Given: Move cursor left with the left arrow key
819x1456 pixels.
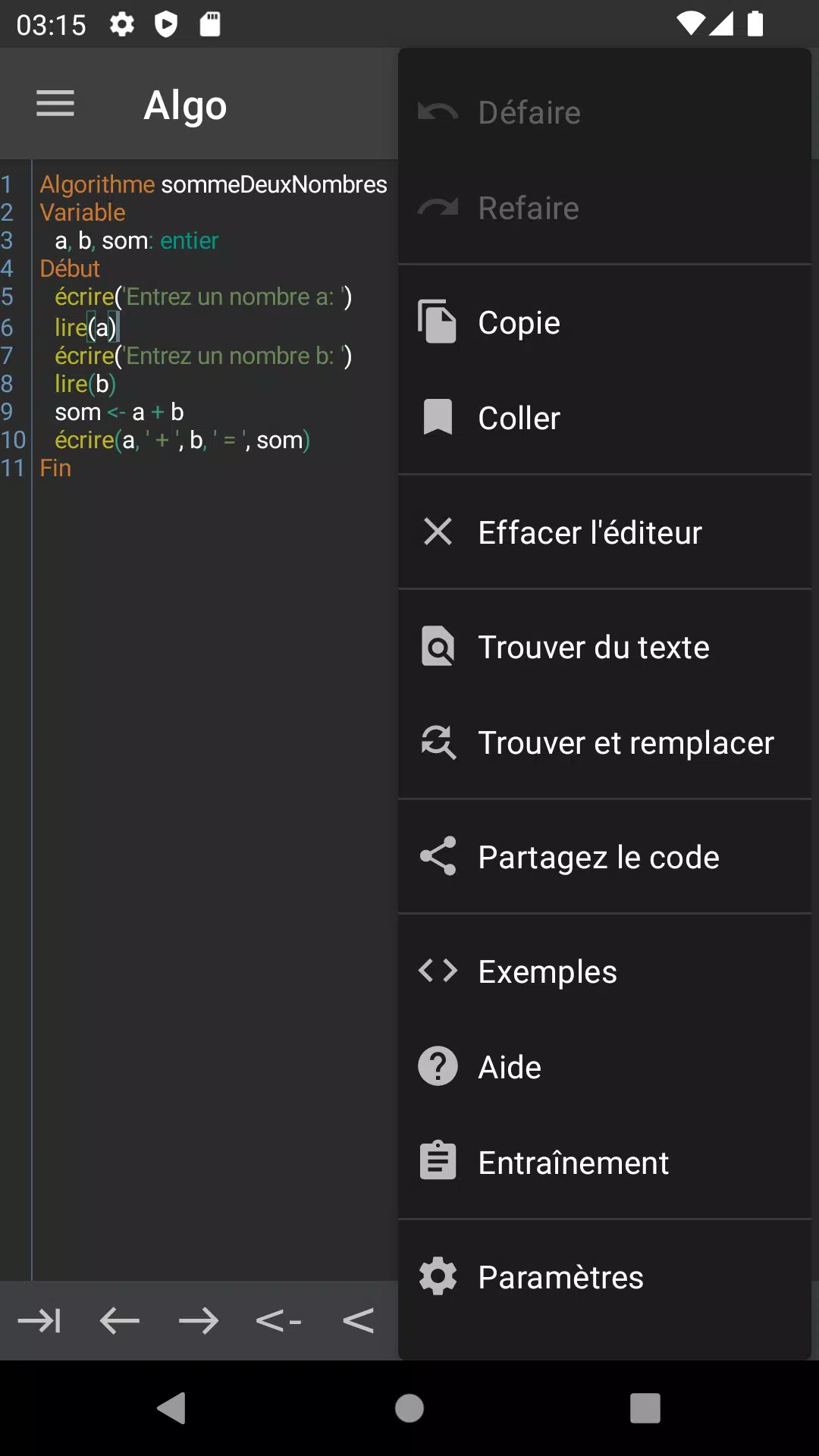Looking at the screenshot, I should tap(119, 1321).
